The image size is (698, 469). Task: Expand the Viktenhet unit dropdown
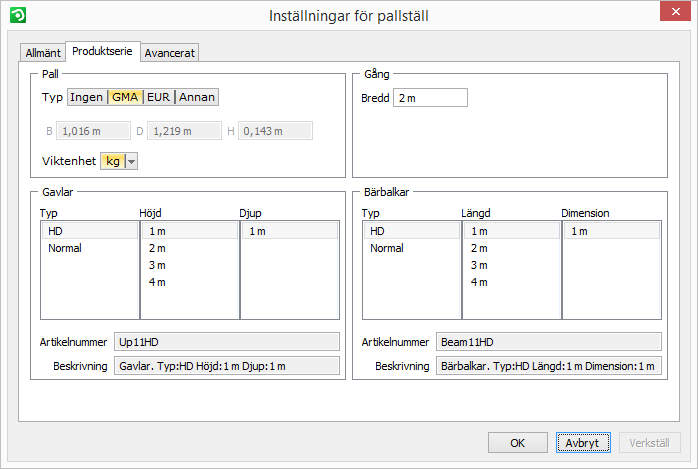(x=132, y=161)
